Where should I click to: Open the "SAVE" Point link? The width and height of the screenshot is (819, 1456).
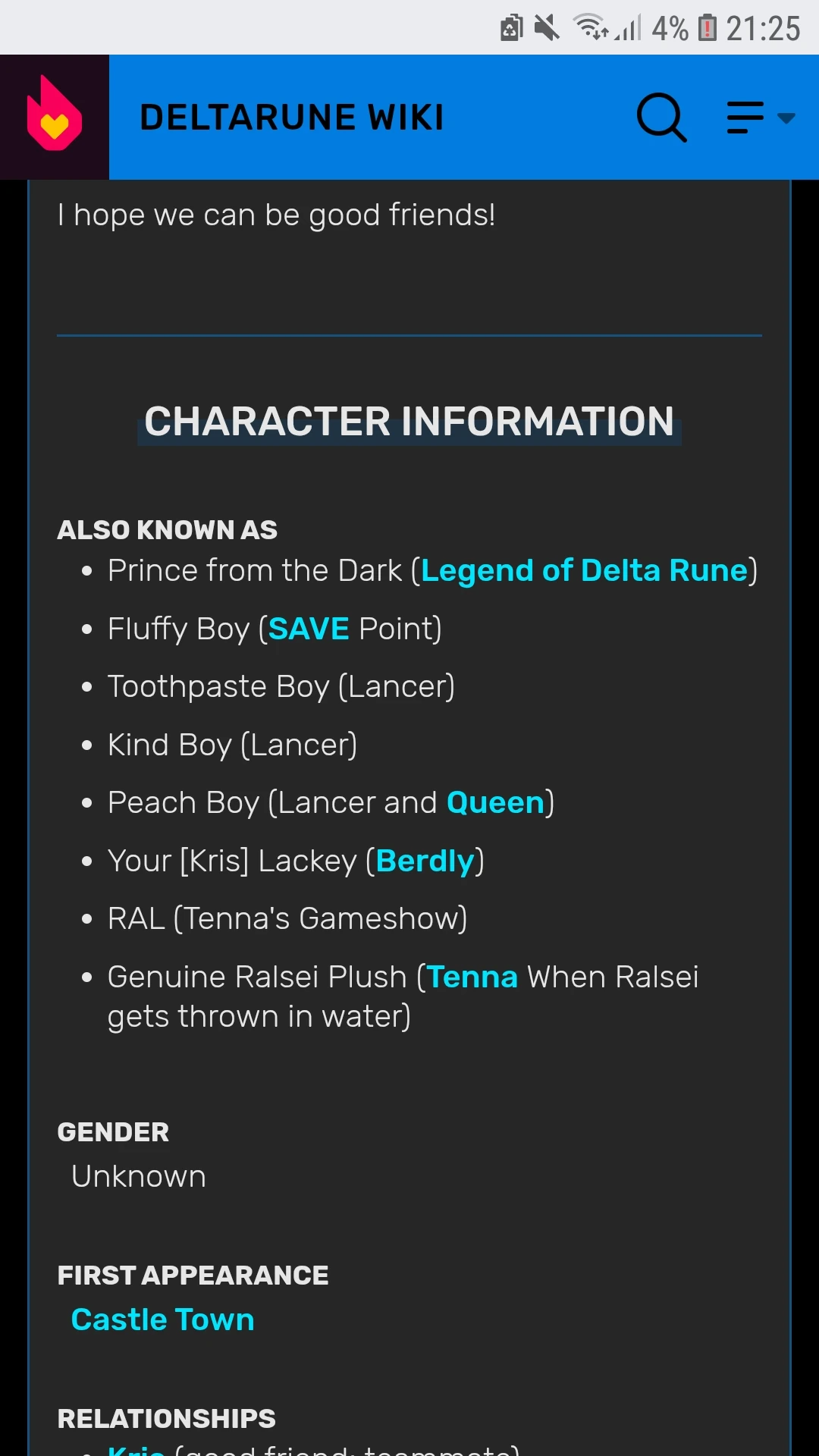click(x=309, y=629)
